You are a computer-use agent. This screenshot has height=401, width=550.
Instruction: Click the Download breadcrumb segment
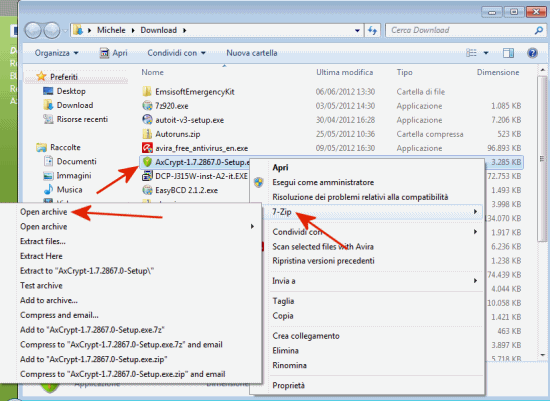pos(159,31)
